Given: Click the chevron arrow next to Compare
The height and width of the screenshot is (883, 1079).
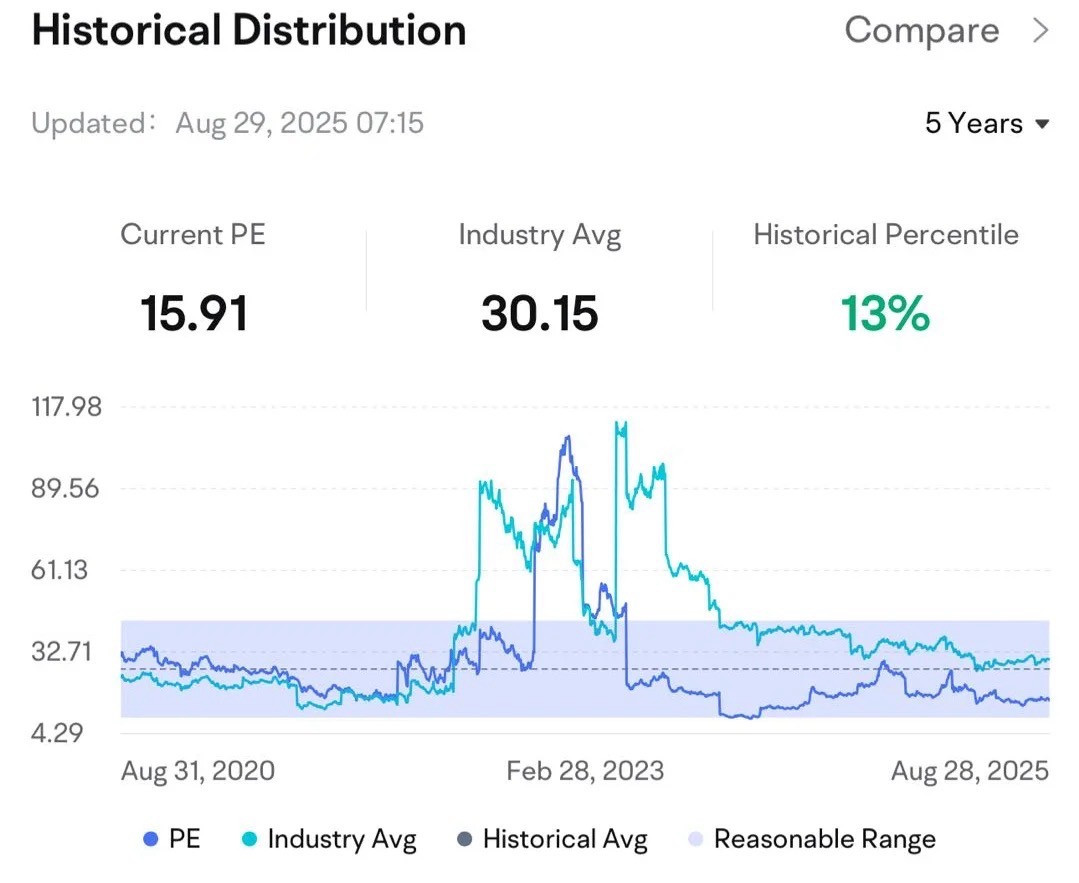Looking at the screenshot, I should pos(1040,31).
